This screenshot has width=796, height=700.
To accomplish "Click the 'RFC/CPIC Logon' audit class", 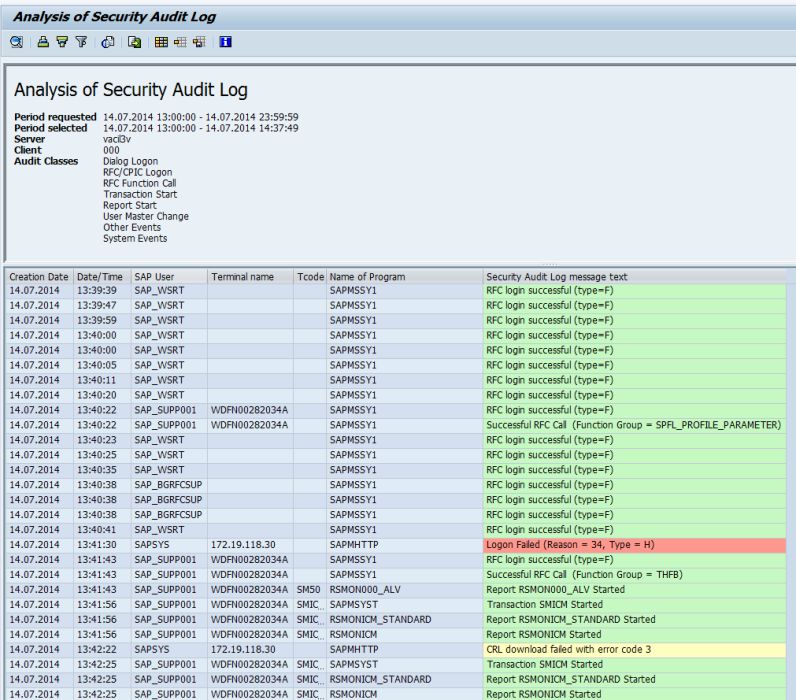I will click(x=138, y=172).
